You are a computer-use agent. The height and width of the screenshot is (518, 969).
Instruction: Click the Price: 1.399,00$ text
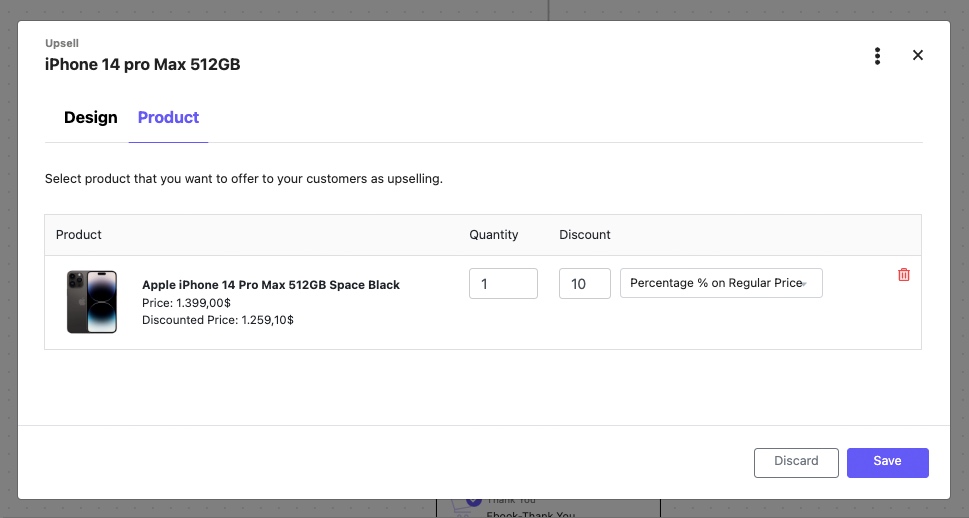coord(186,303)
